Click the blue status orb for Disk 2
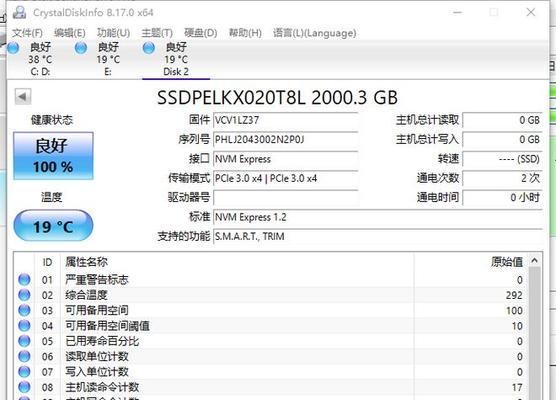 point(149,48)
